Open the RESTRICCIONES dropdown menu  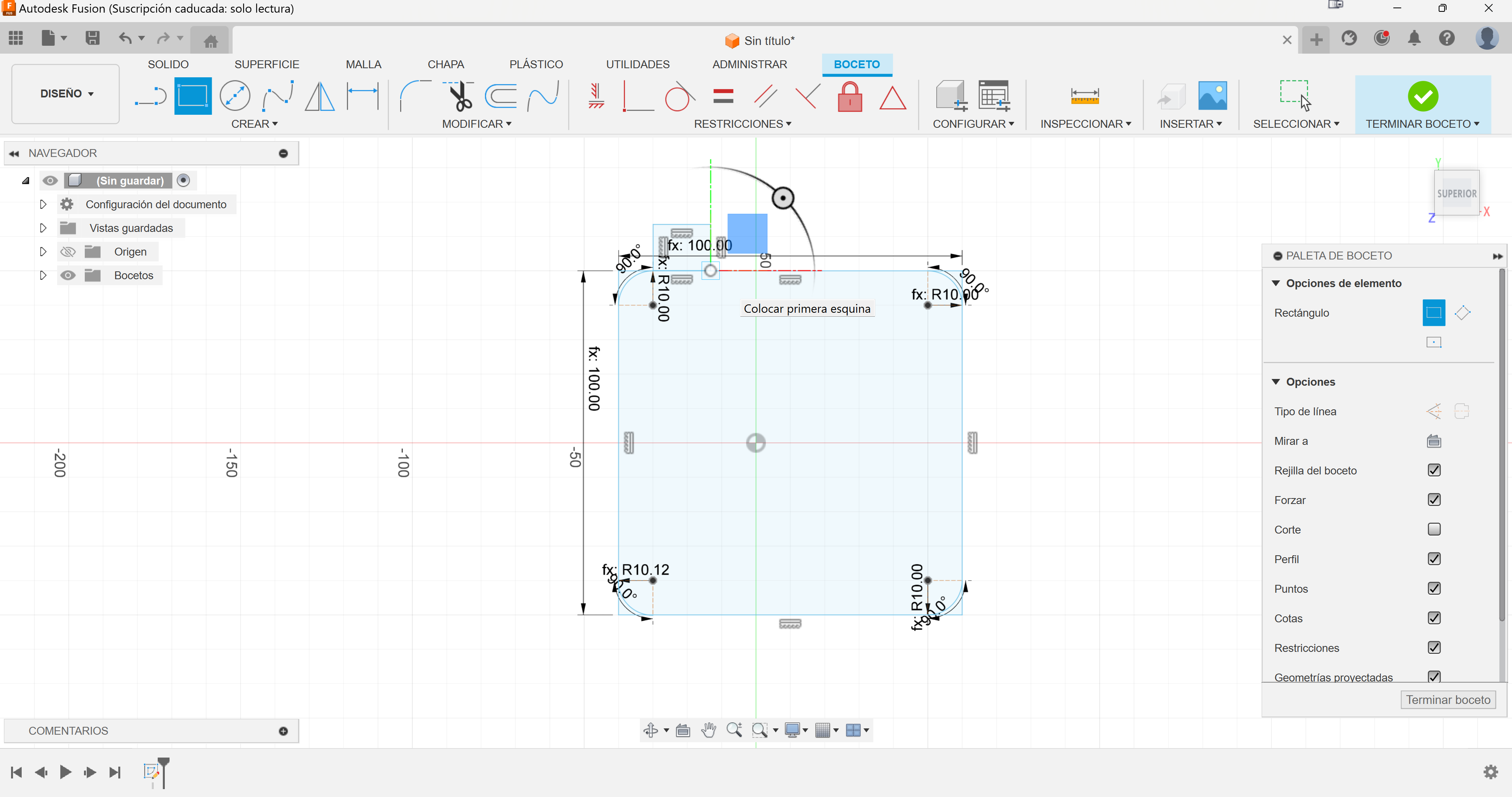[x=742, y=124]
